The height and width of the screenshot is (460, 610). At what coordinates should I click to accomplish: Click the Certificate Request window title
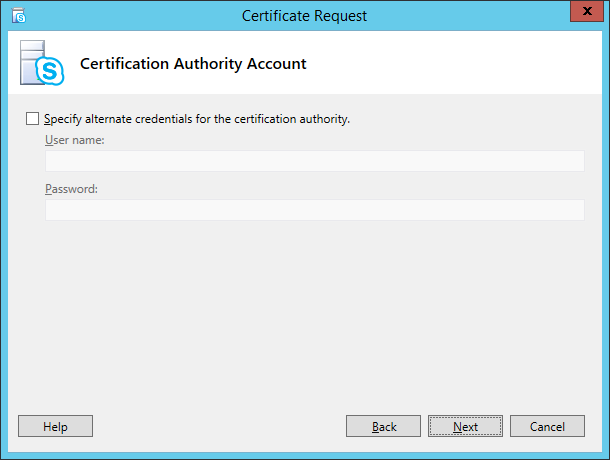click(304, 16)
